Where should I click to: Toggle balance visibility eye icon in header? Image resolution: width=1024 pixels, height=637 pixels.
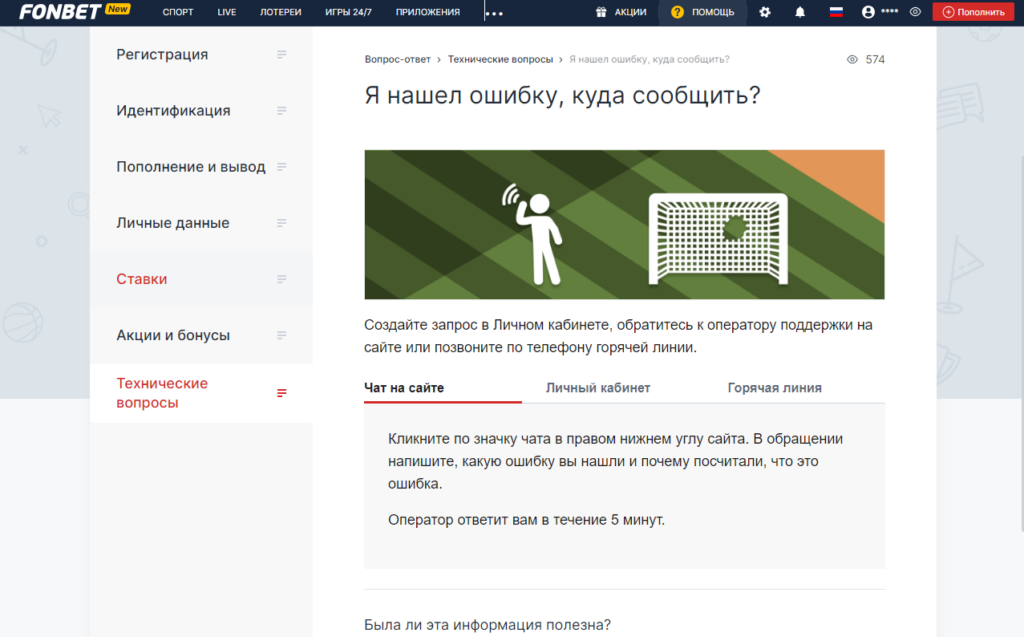coord(916,12)
